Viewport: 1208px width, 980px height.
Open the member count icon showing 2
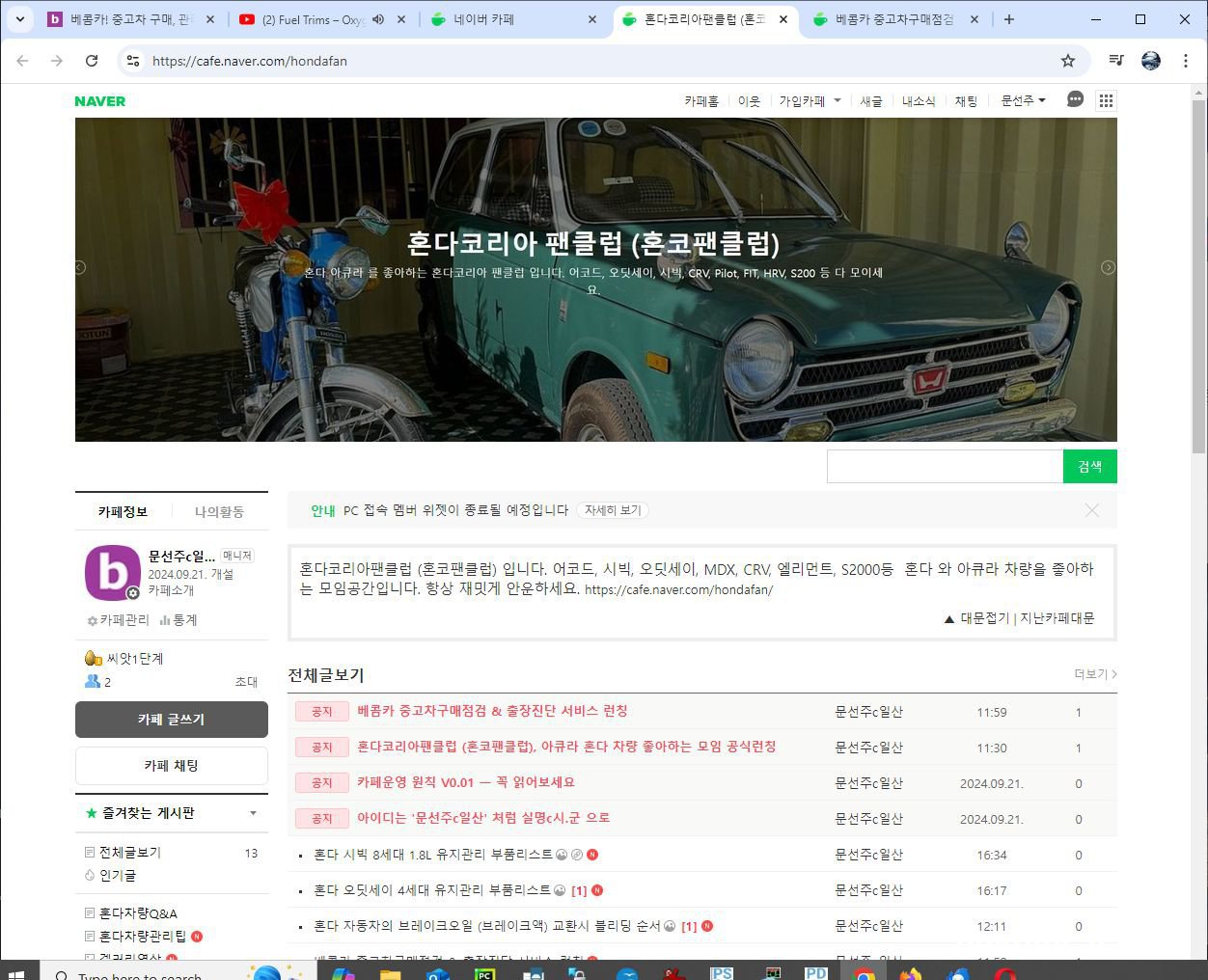click(x=93, y=681)
